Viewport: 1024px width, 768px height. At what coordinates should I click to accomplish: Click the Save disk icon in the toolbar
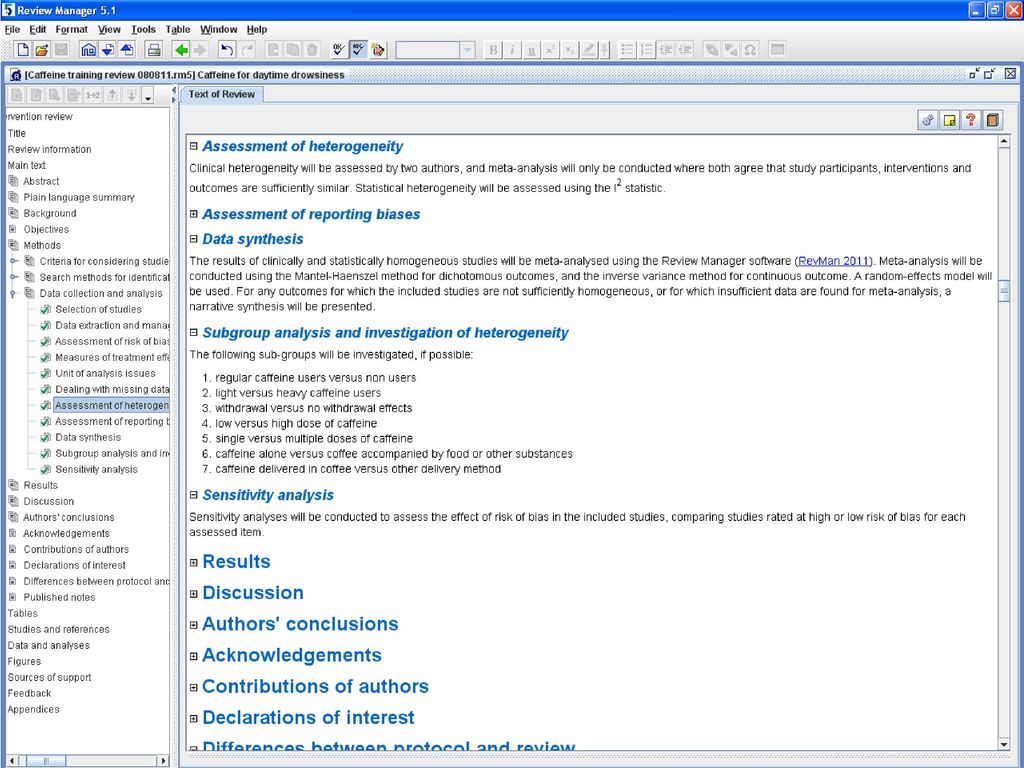61,50
